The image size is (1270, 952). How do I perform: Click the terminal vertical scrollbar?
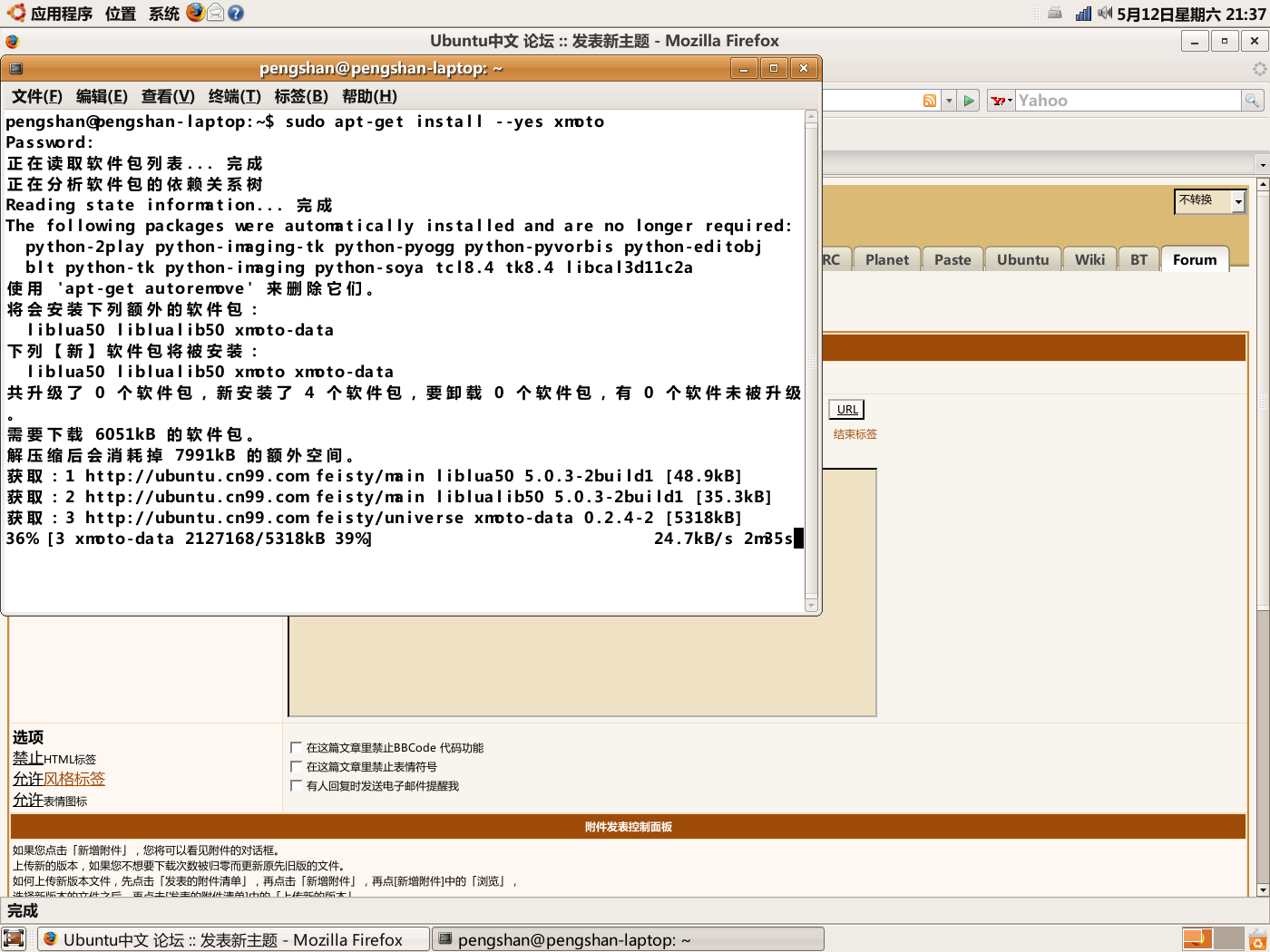[811, 361]
